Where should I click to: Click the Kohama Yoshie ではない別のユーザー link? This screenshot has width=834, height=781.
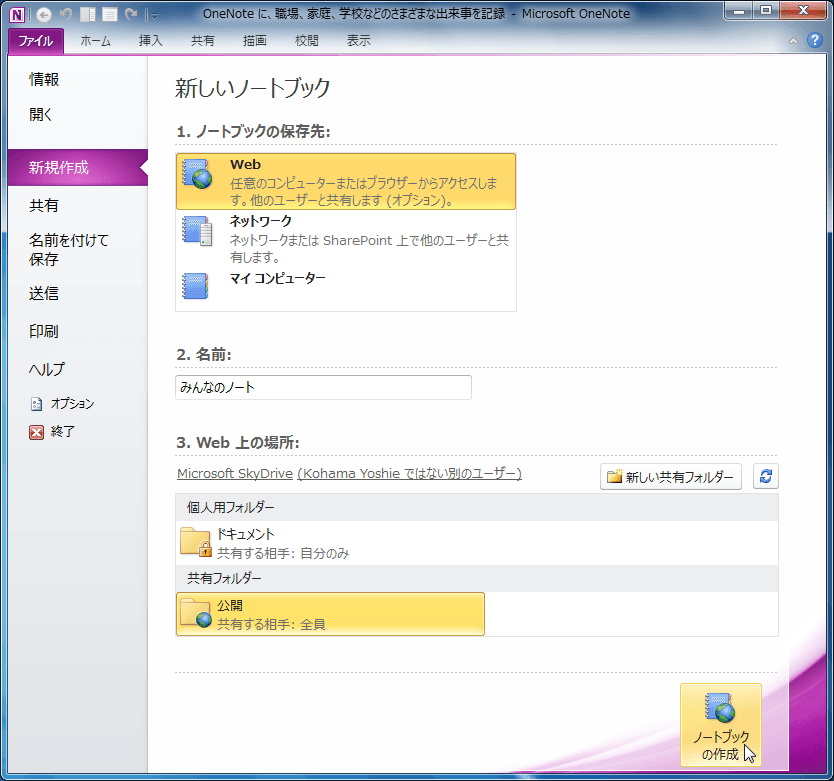(410, 473)
